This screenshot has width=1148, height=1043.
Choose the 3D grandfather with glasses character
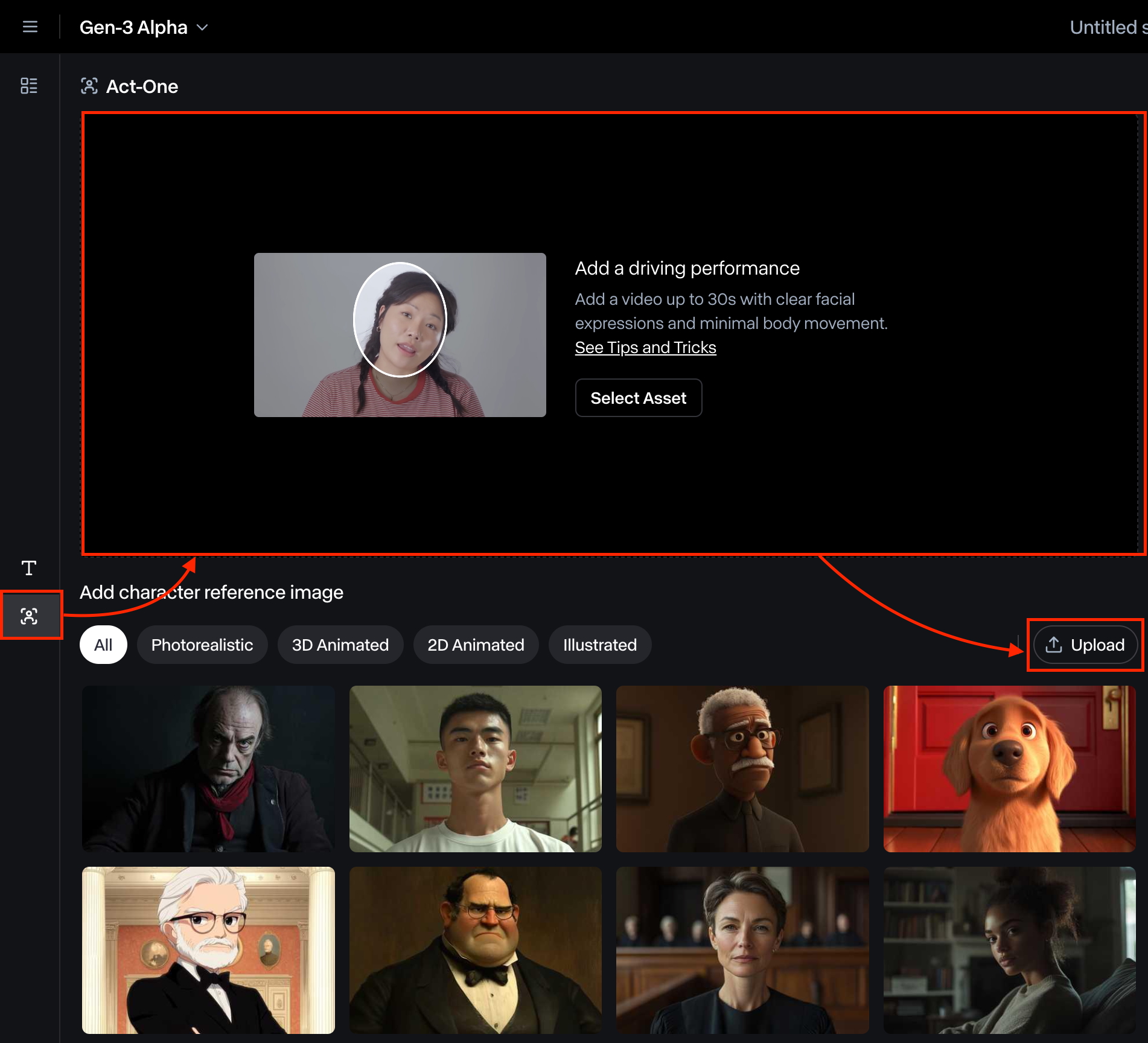pos(742,768)
